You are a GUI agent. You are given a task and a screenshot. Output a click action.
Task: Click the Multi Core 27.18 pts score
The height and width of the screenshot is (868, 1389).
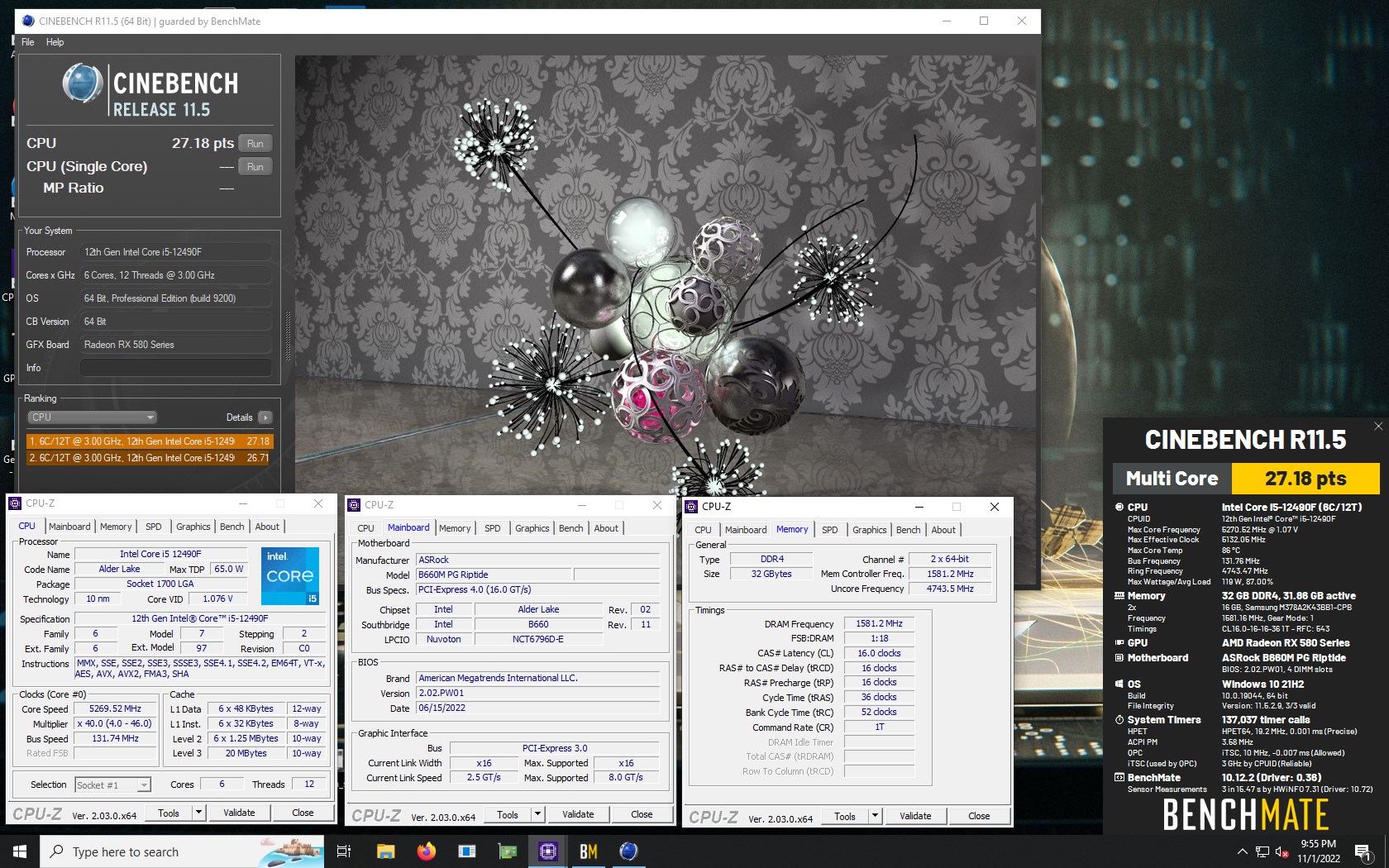coord(1305,479)
